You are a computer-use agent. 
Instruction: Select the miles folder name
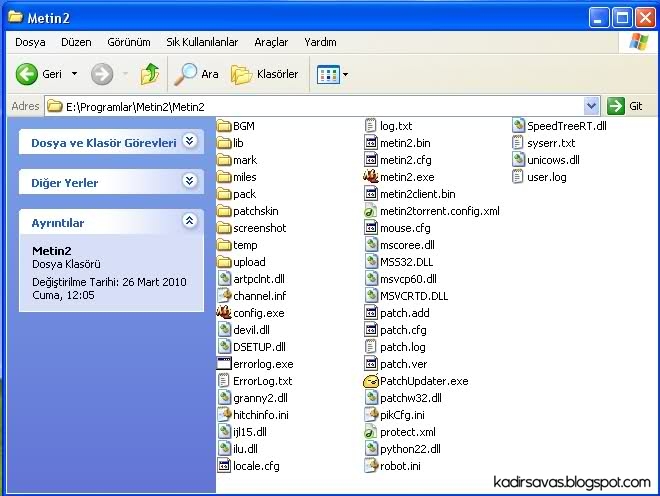coord(245,177)
